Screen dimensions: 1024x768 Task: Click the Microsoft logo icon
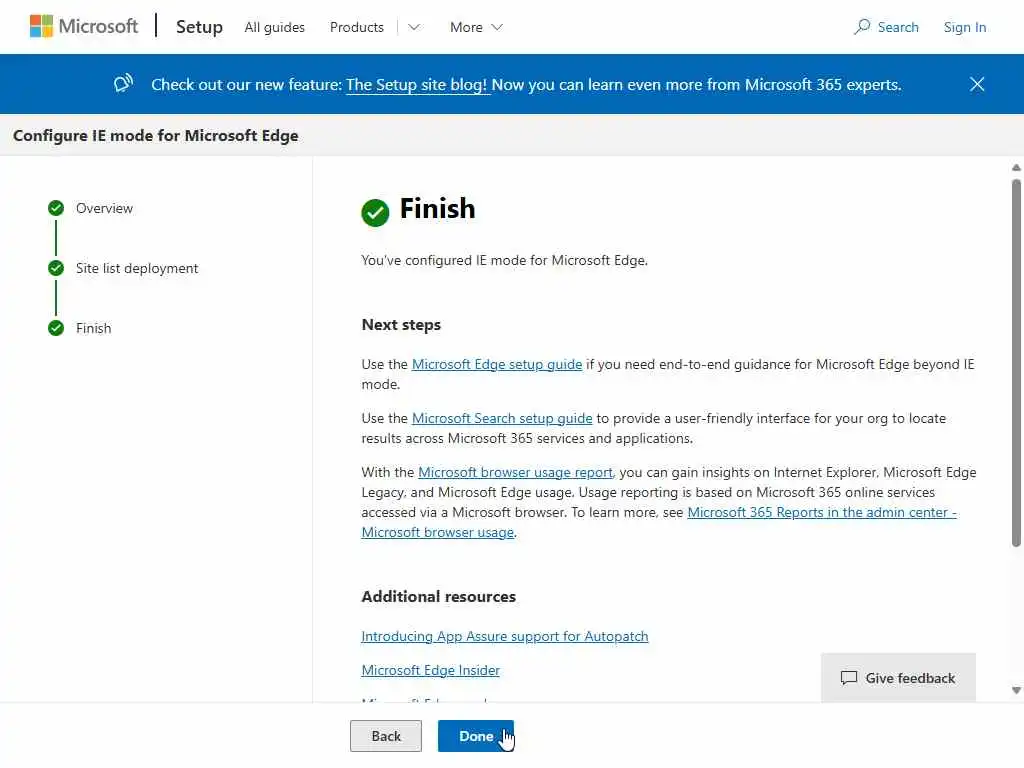[41, 27]
